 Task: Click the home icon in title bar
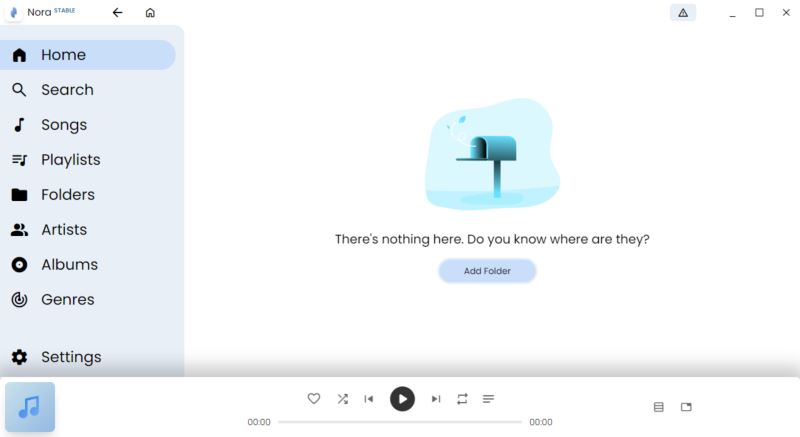point(150,13)
